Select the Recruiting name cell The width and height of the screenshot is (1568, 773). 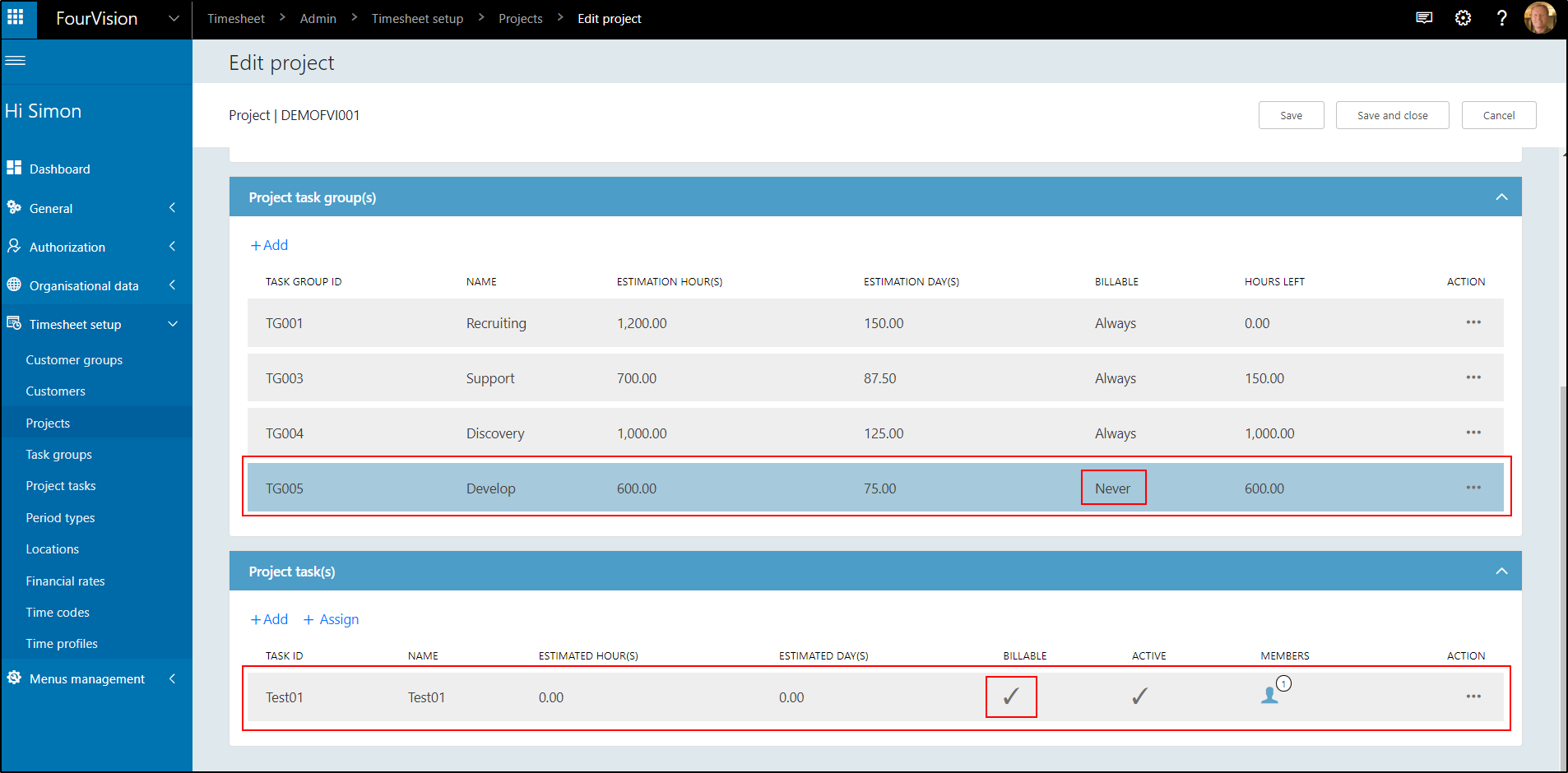tap(496, 323)
